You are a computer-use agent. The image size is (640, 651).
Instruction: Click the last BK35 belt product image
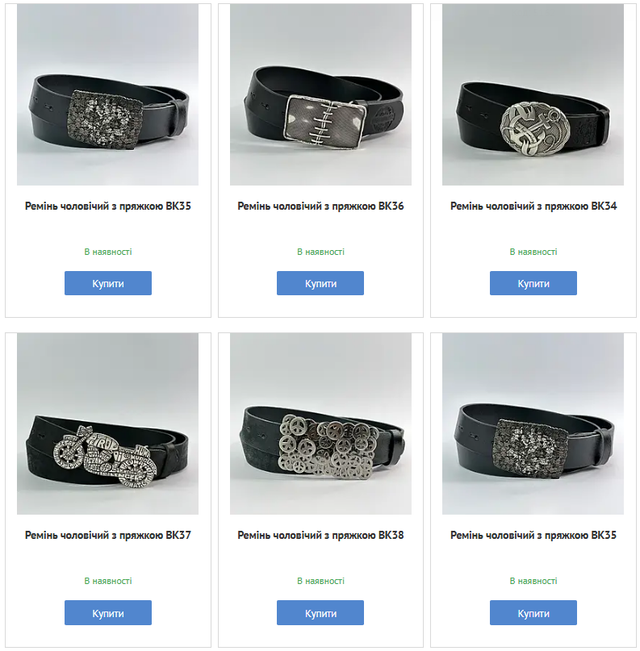point(533,423)
